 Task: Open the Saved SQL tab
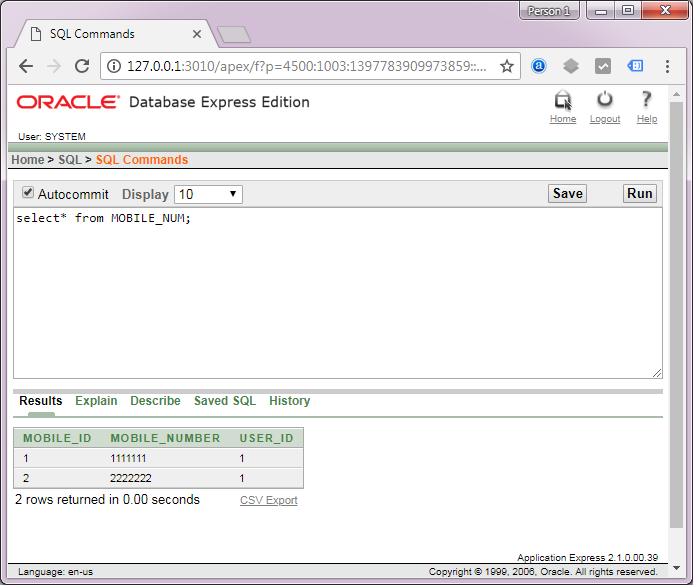pyautogui.click(x=225, y=401)
